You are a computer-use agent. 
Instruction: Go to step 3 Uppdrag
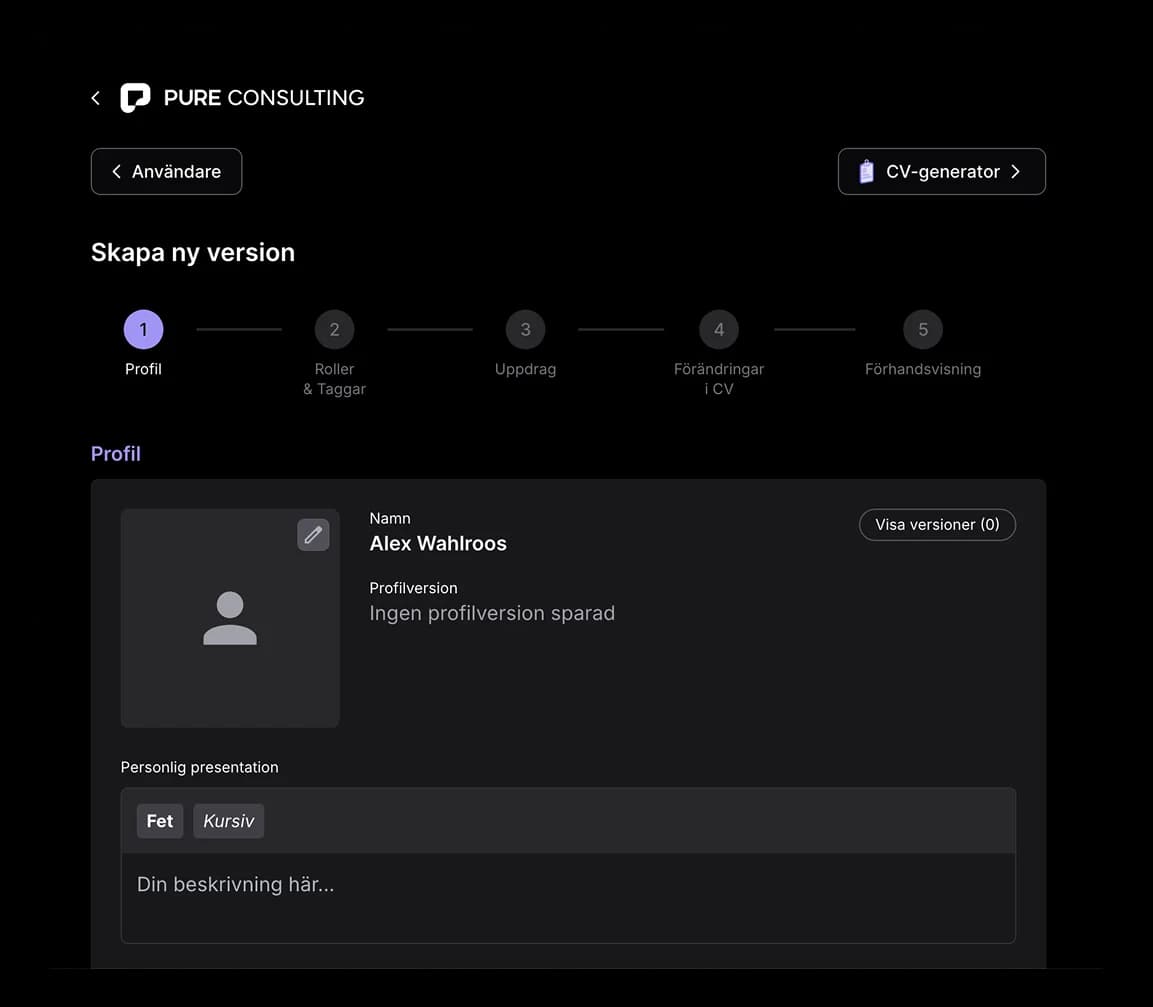(526, 330)
